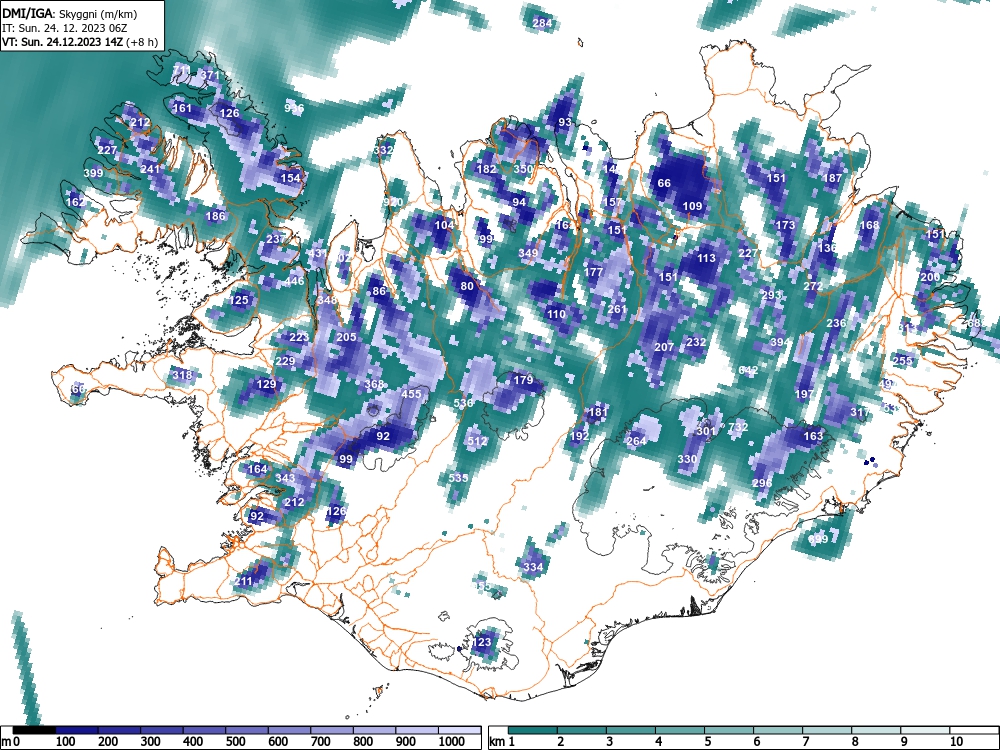Click the visibility value 264
1000x750 pixels.
pos(636,441)
